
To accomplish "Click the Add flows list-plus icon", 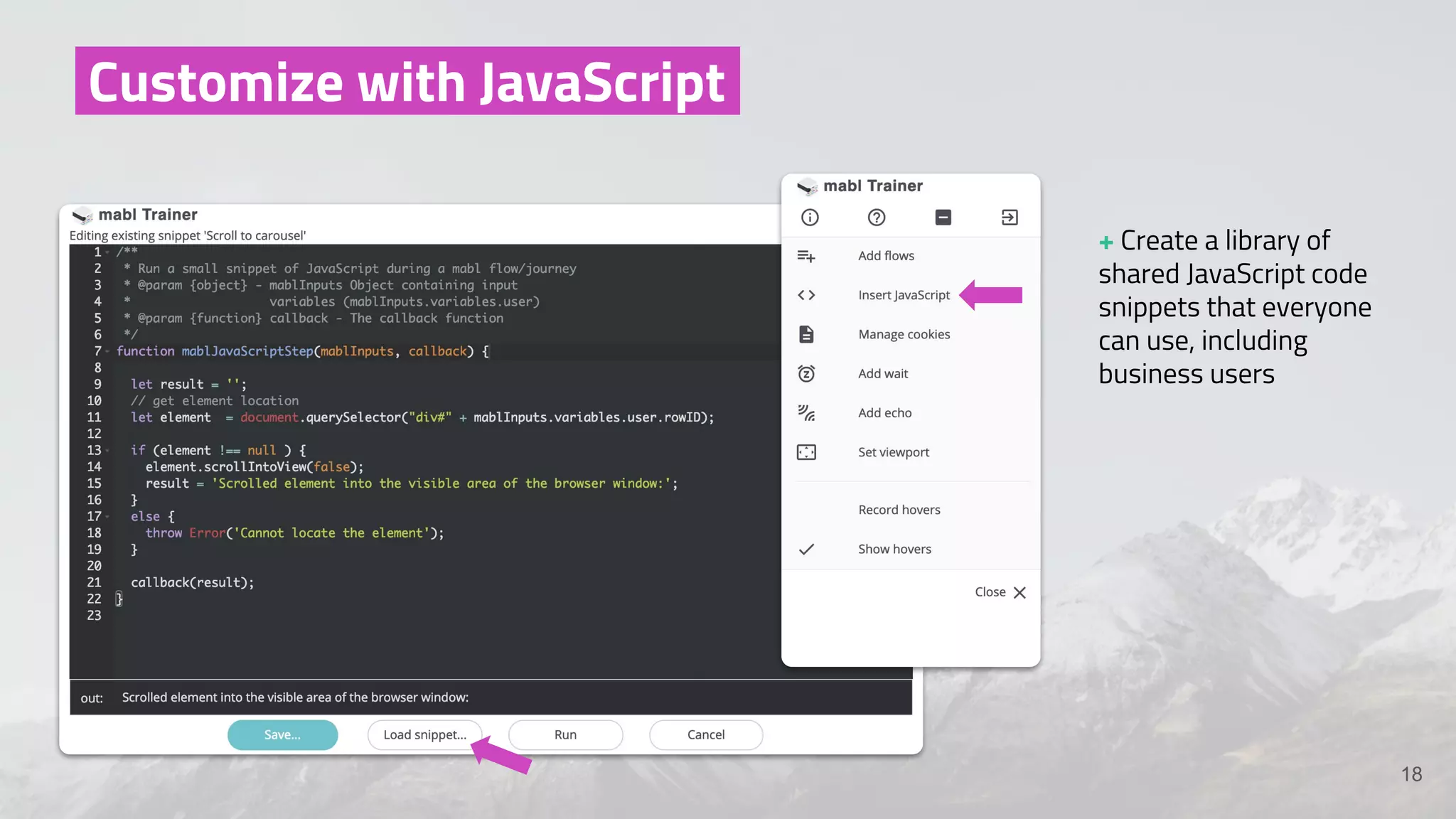I will (x=806, y=256).
